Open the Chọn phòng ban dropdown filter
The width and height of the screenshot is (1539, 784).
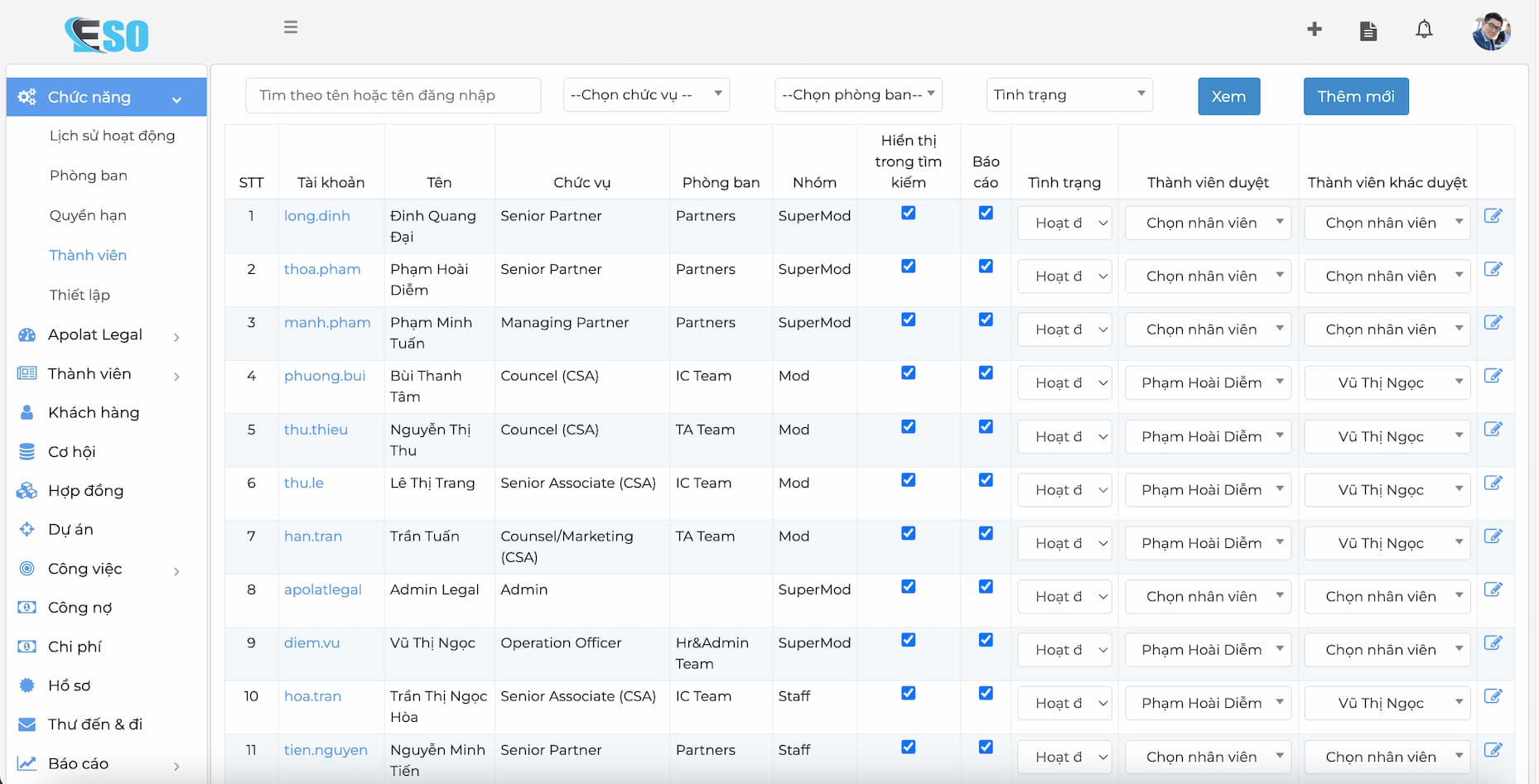pos(858,95)
